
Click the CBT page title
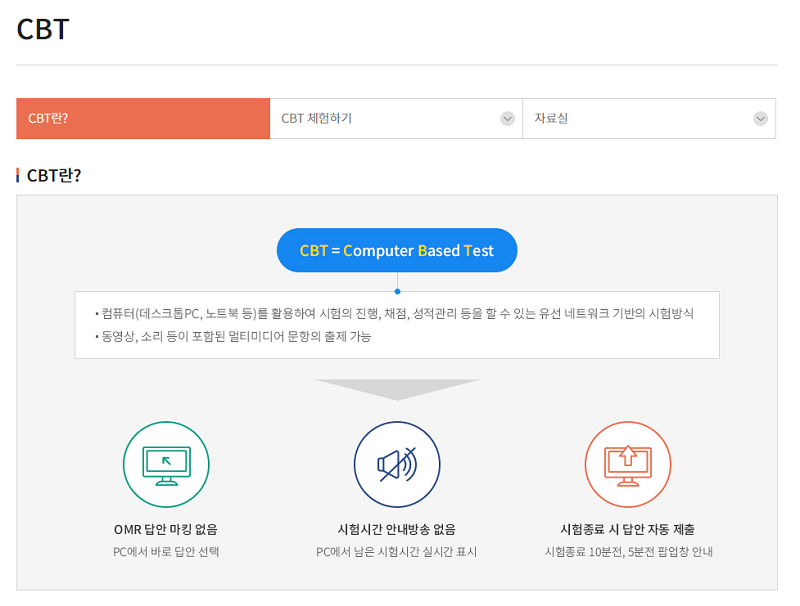[43, 30]
